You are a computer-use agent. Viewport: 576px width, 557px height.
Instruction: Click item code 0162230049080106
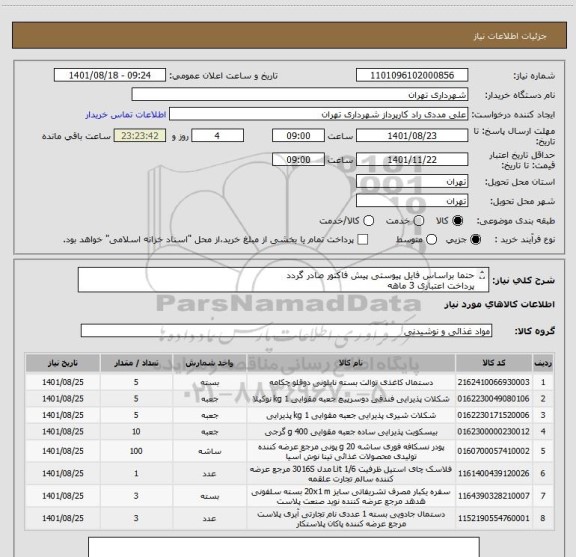coord(493,399)
